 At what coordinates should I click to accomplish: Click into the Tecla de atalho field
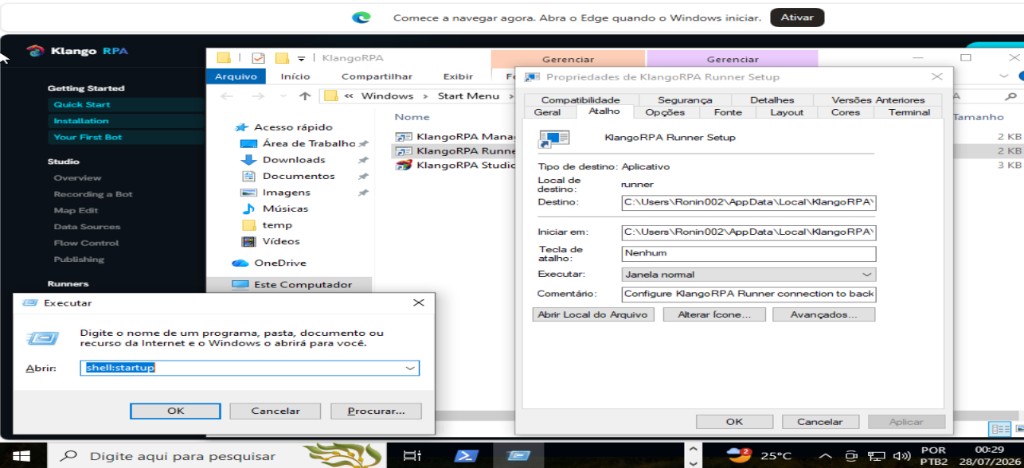coord(748,253)
